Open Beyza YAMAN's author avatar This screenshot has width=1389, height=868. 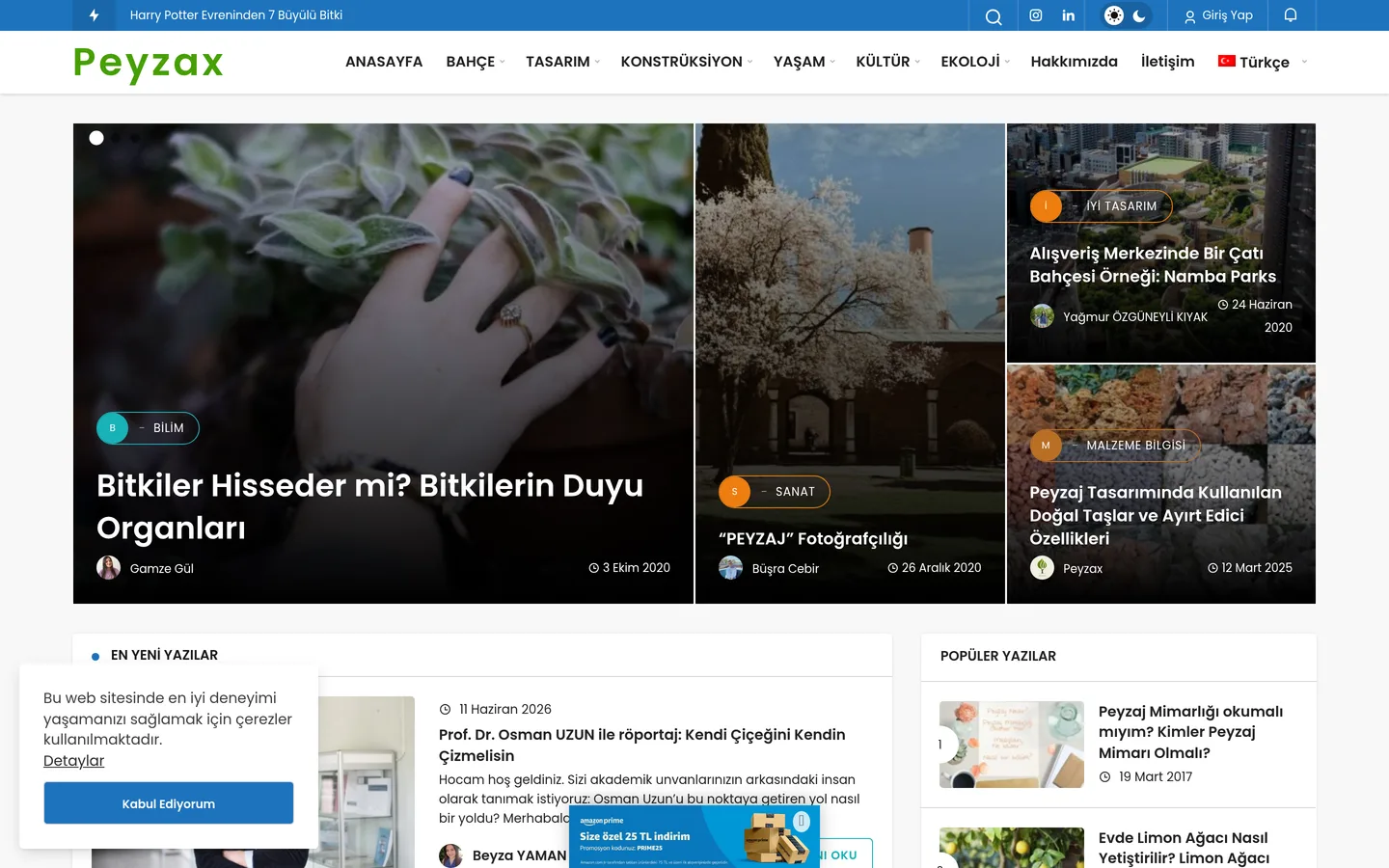coord(450,855)
